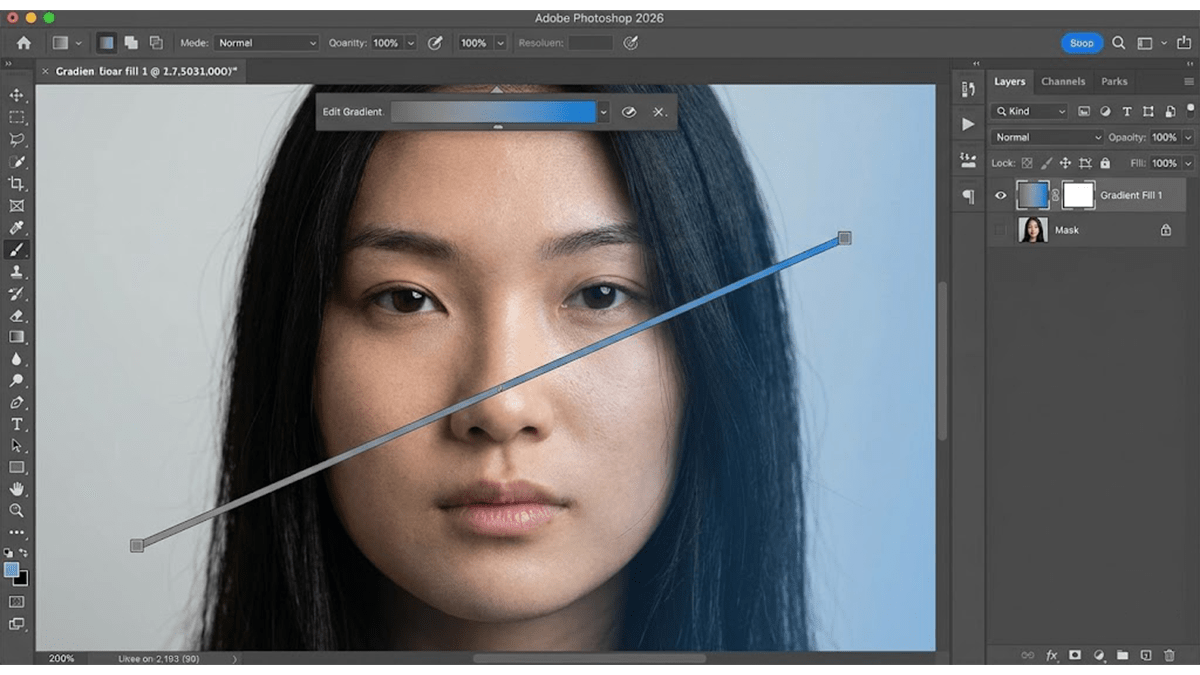Screen dimensions: 1200x675
Task: Select the Gradient tool in toolbar
Action: [x=16, y=337]
